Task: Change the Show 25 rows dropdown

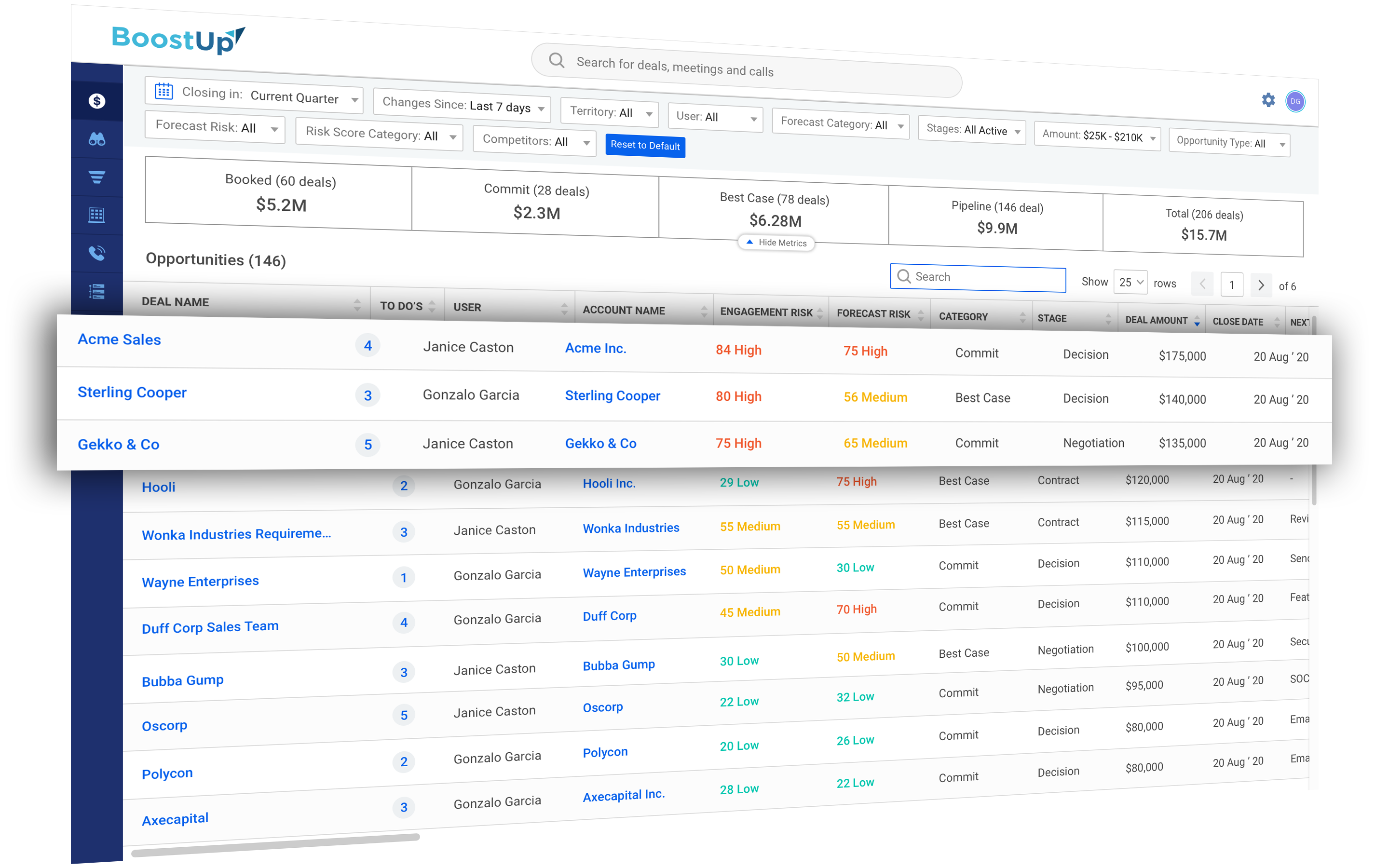Action: coord(1130,283)
